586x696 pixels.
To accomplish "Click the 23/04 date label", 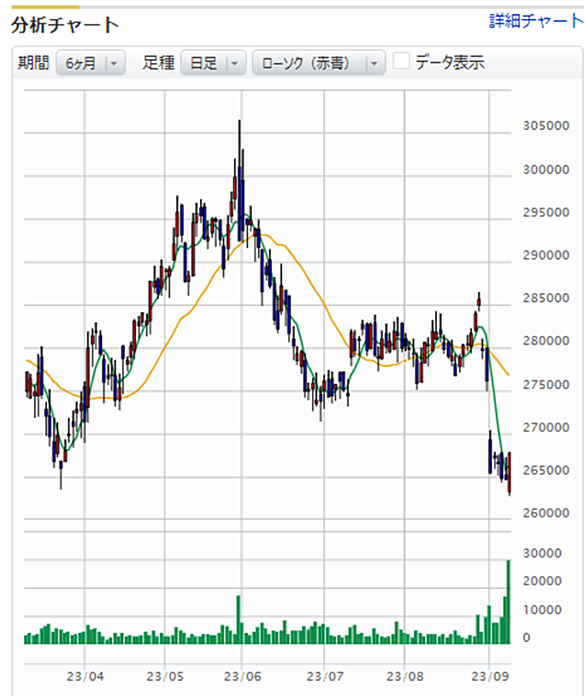I will (85, 676).
